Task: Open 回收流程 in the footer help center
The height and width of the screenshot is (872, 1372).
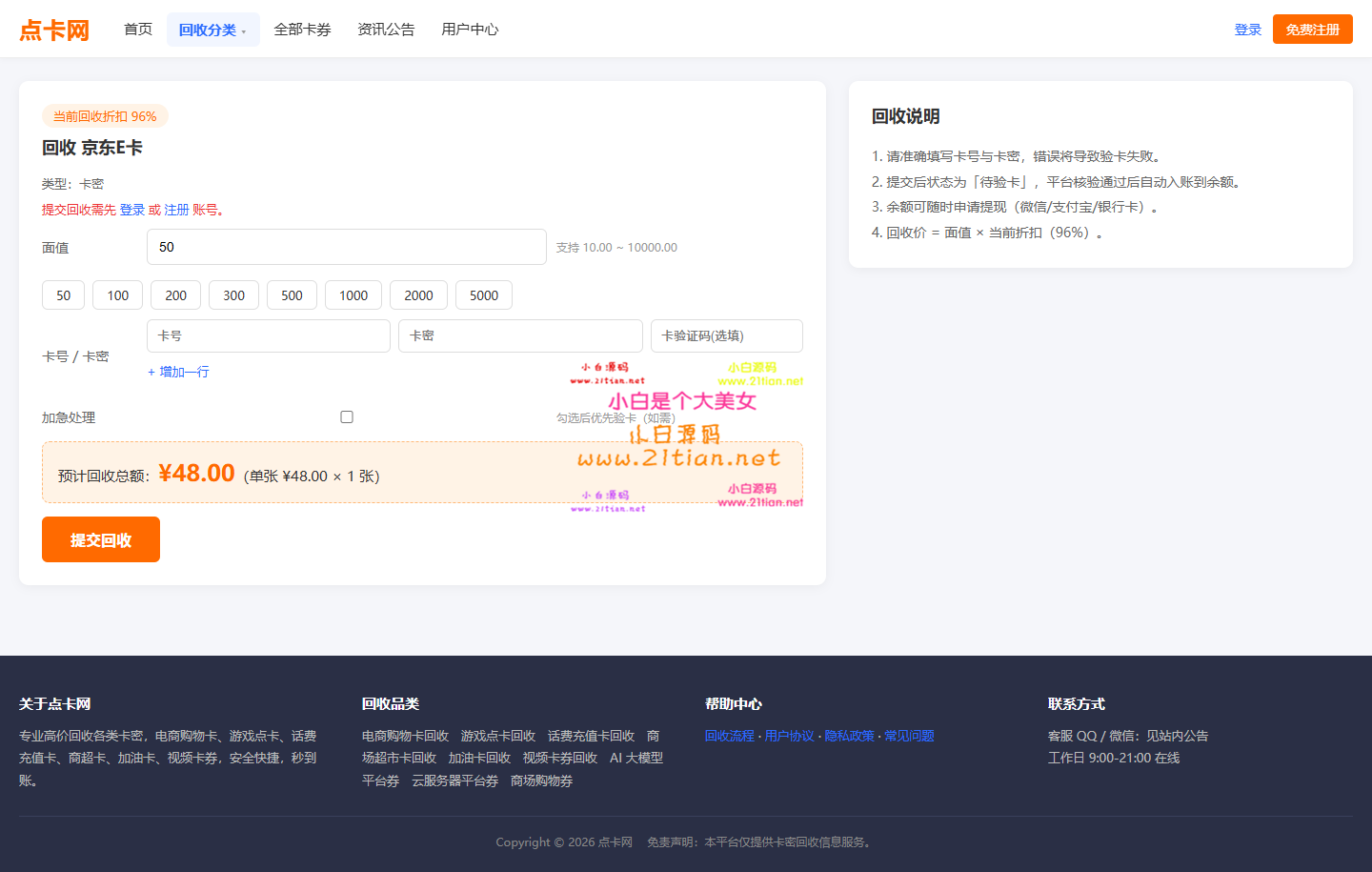Action: (730, 736)
